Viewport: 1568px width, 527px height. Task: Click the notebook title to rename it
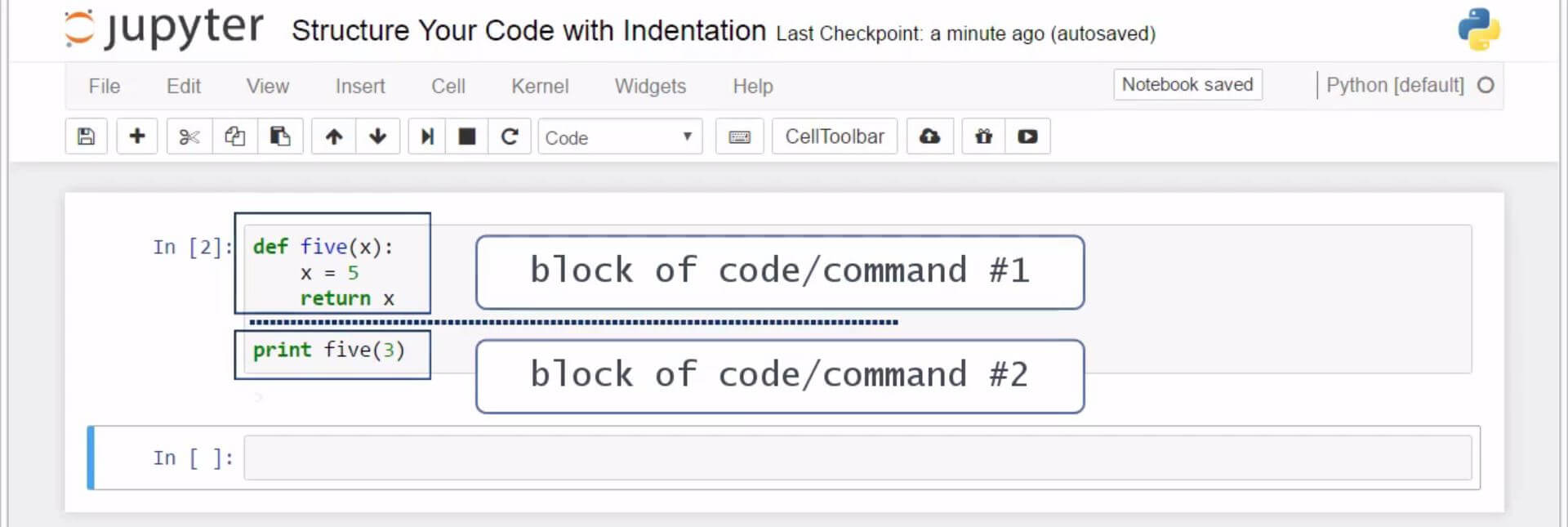(x=528, y=31)
